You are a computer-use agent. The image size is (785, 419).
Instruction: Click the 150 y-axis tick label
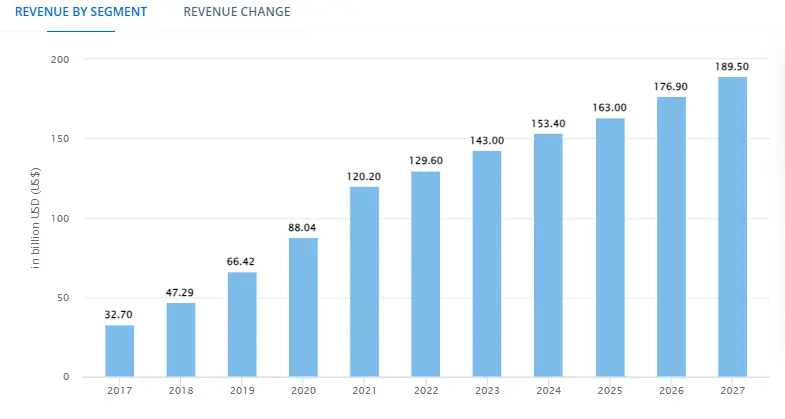coord(60,138)
